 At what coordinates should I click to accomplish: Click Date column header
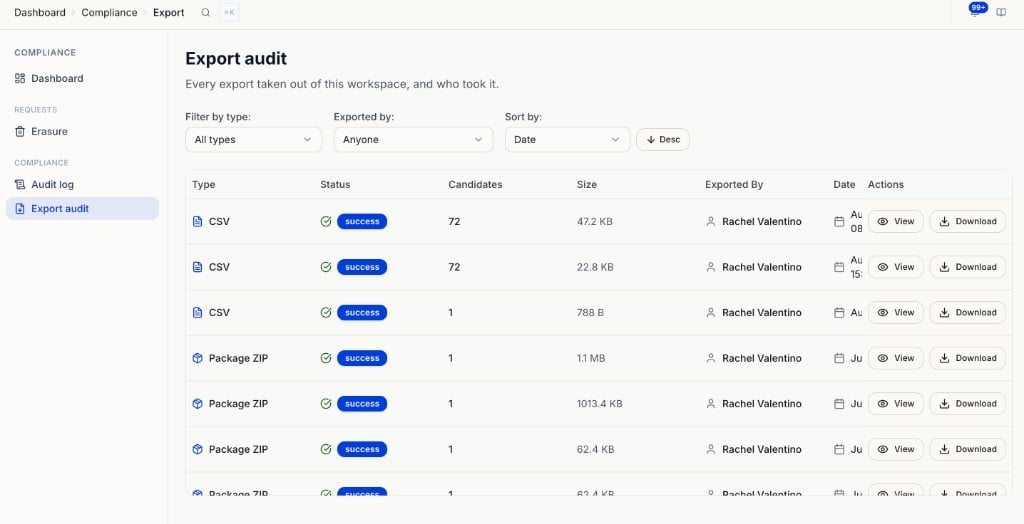coord(844,185)
